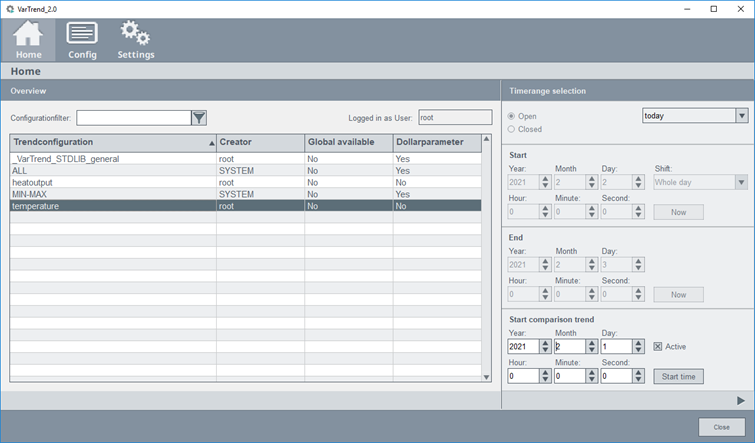Image resolution: width=755 pixels, height=443 pixels.
Task: Open the Configurationfilter combo box
Action: [133, 118]
